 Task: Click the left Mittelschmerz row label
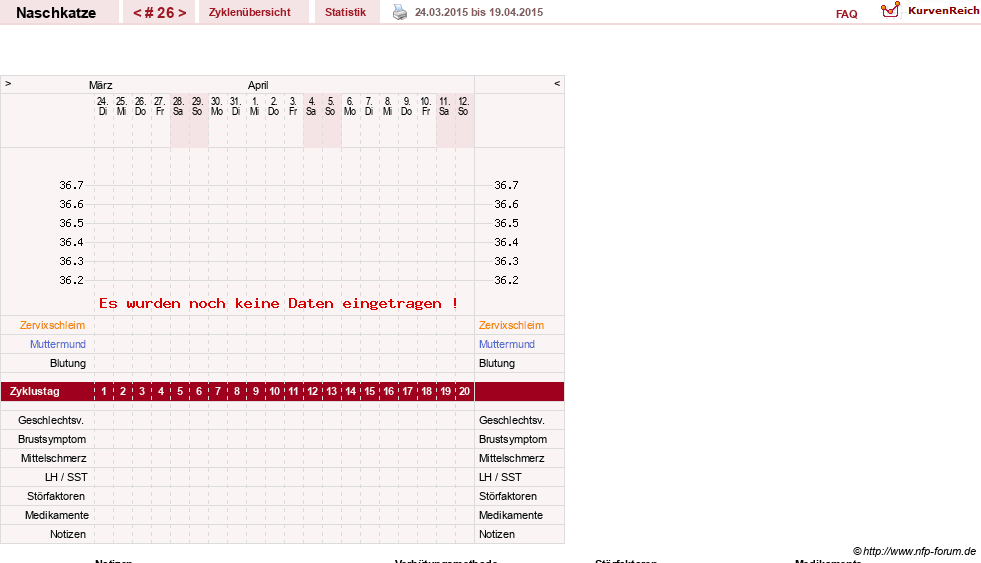[54, 459]
